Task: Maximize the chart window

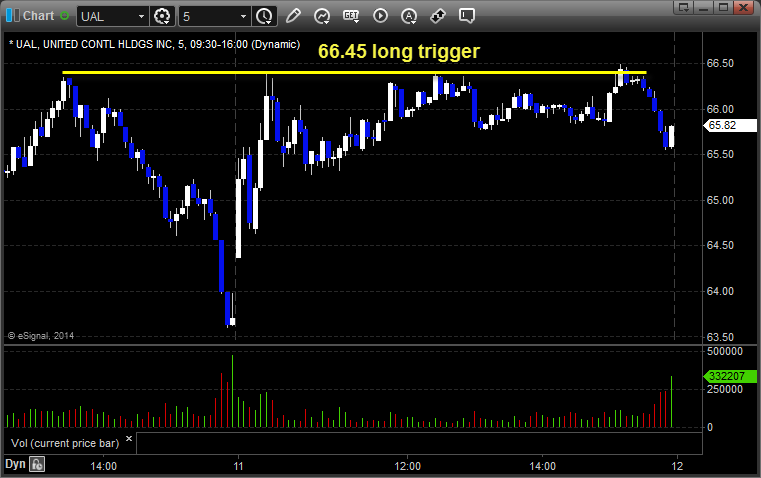Action: click(x=724, y=7)
